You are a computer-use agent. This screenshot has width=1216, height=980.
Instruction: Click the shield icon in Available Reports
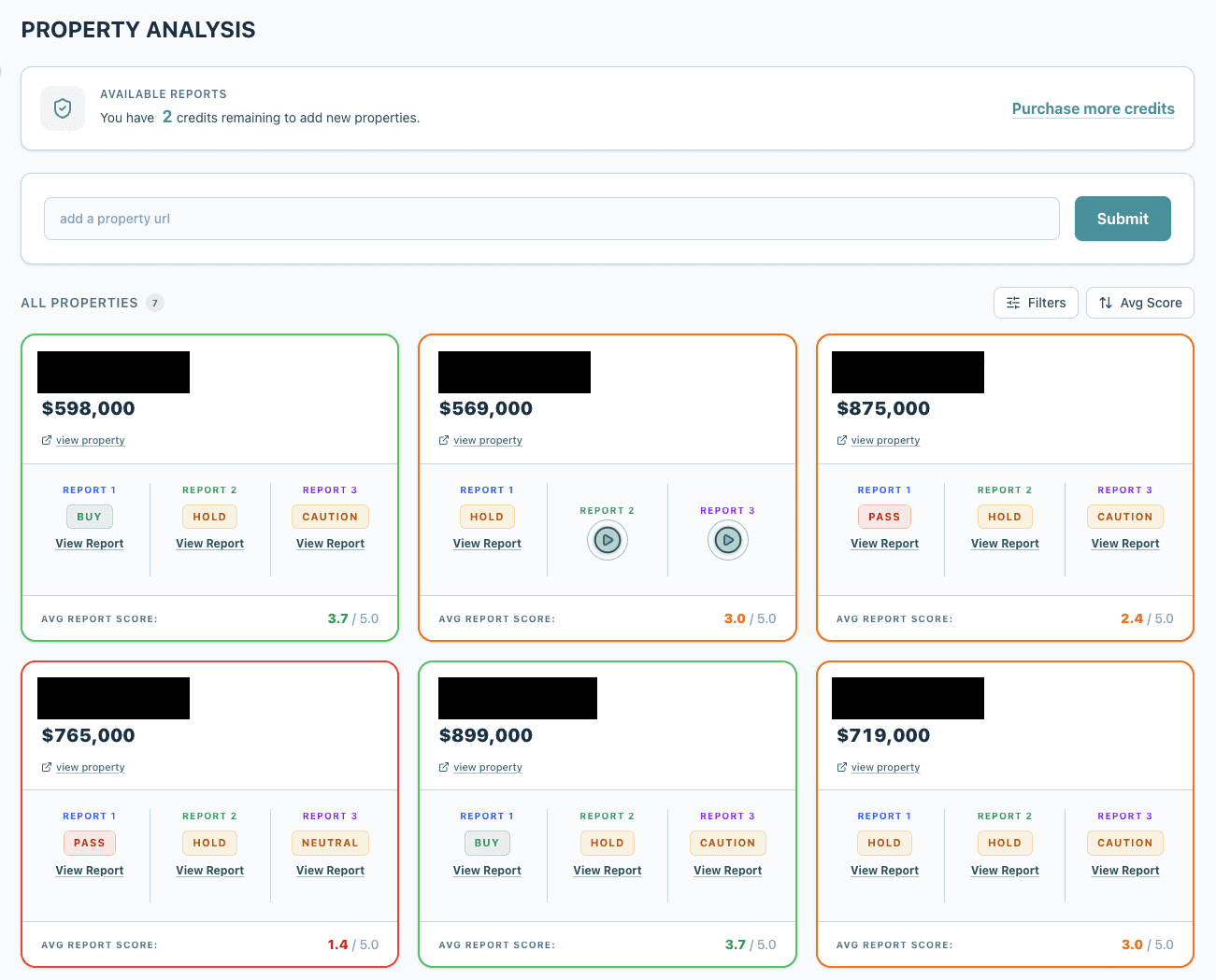63,108
